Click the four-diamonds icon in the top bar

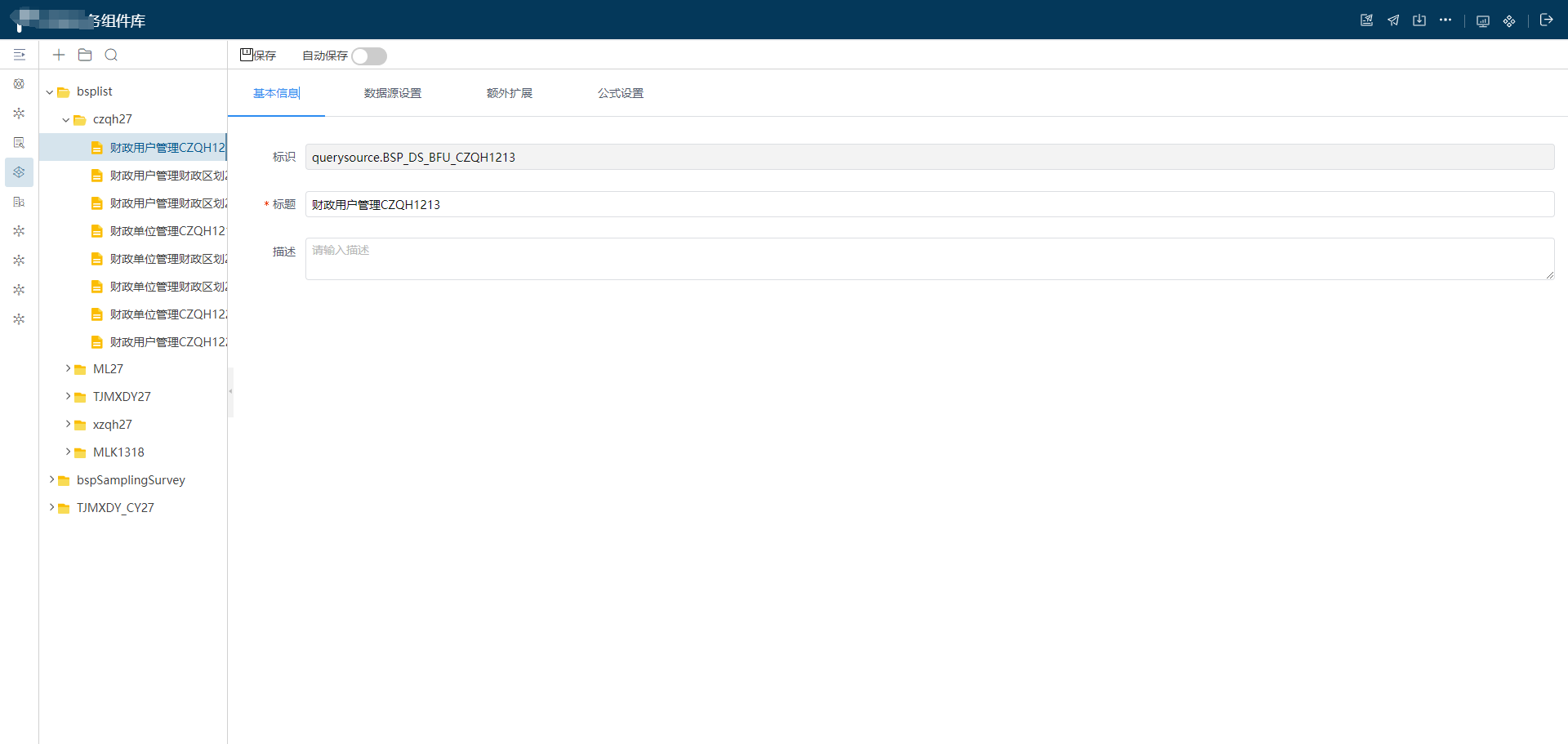pos(1509,21)
